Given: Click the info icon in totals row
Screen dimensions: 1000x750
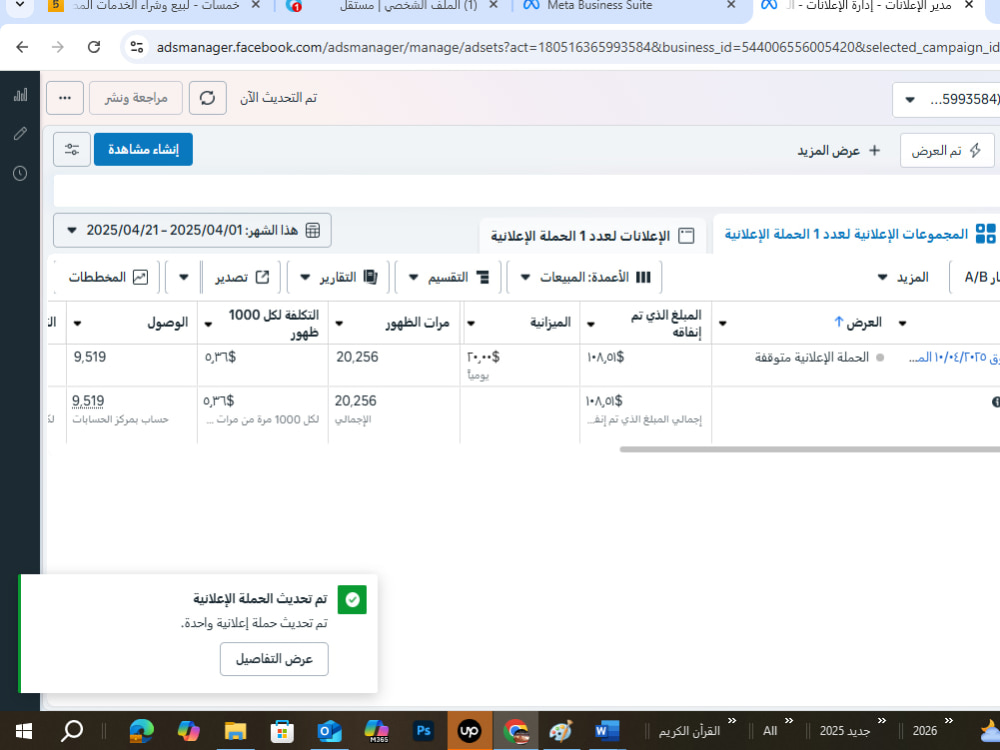Looking at the screenshot, I should [995, 402].
